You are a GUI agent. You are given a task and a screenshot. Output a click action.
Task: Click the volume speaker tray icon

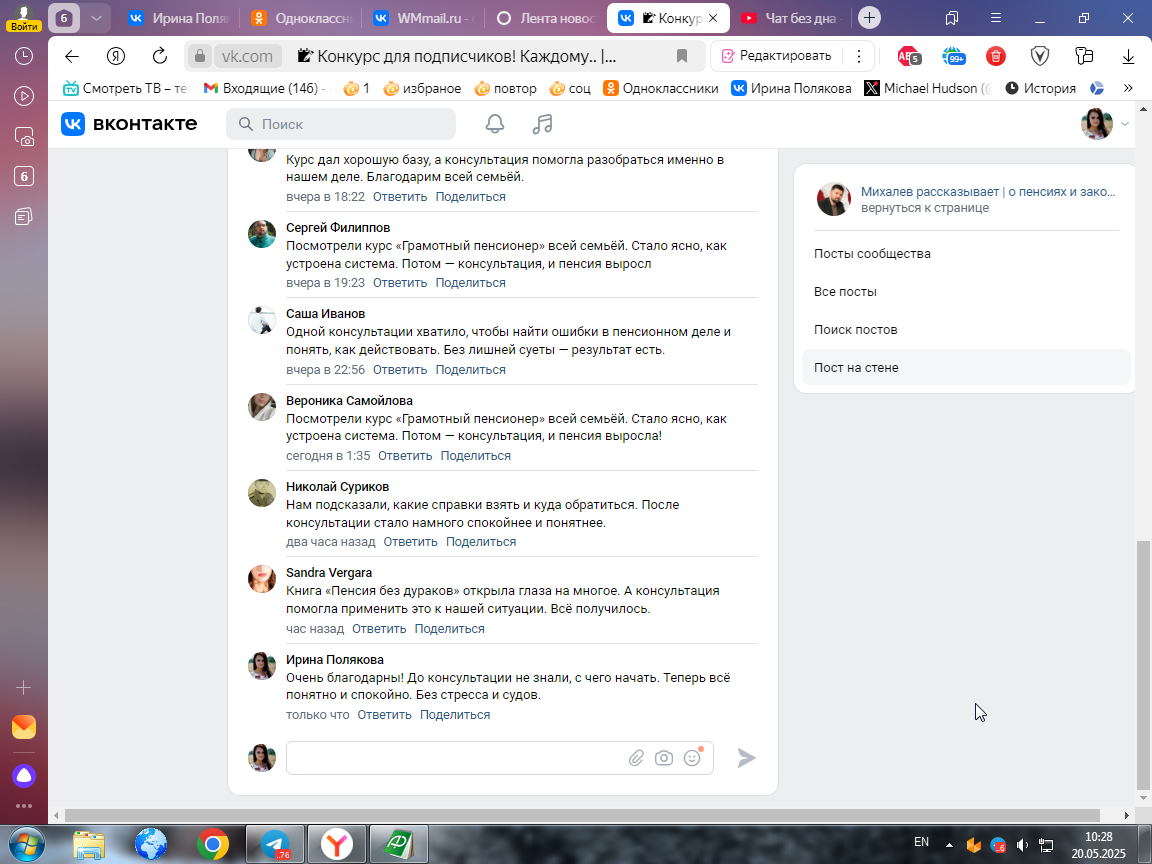[x=1022, y=845]
